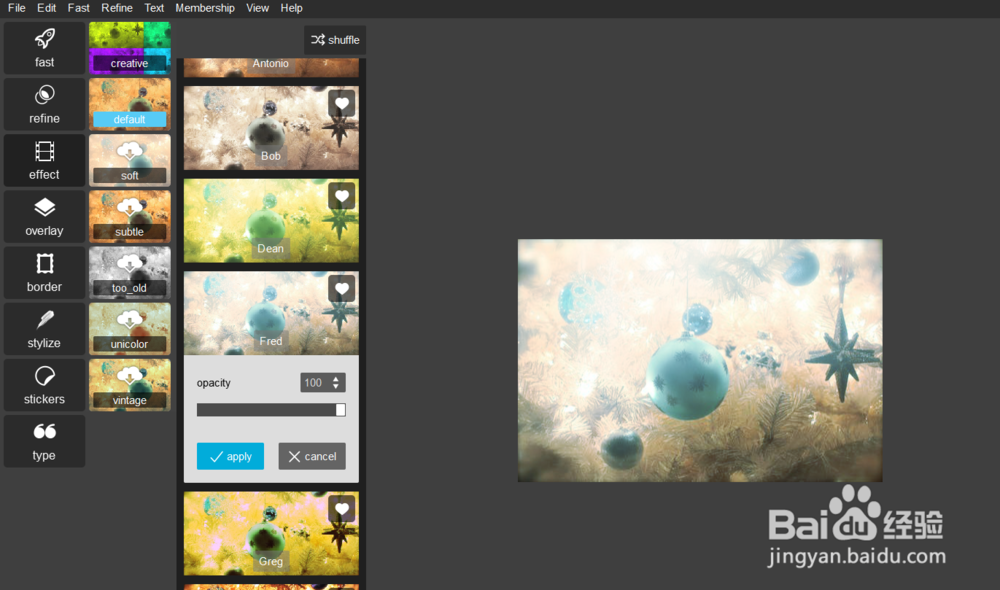
Task: Download the vintage effect pack
Action: click(129, 385)
